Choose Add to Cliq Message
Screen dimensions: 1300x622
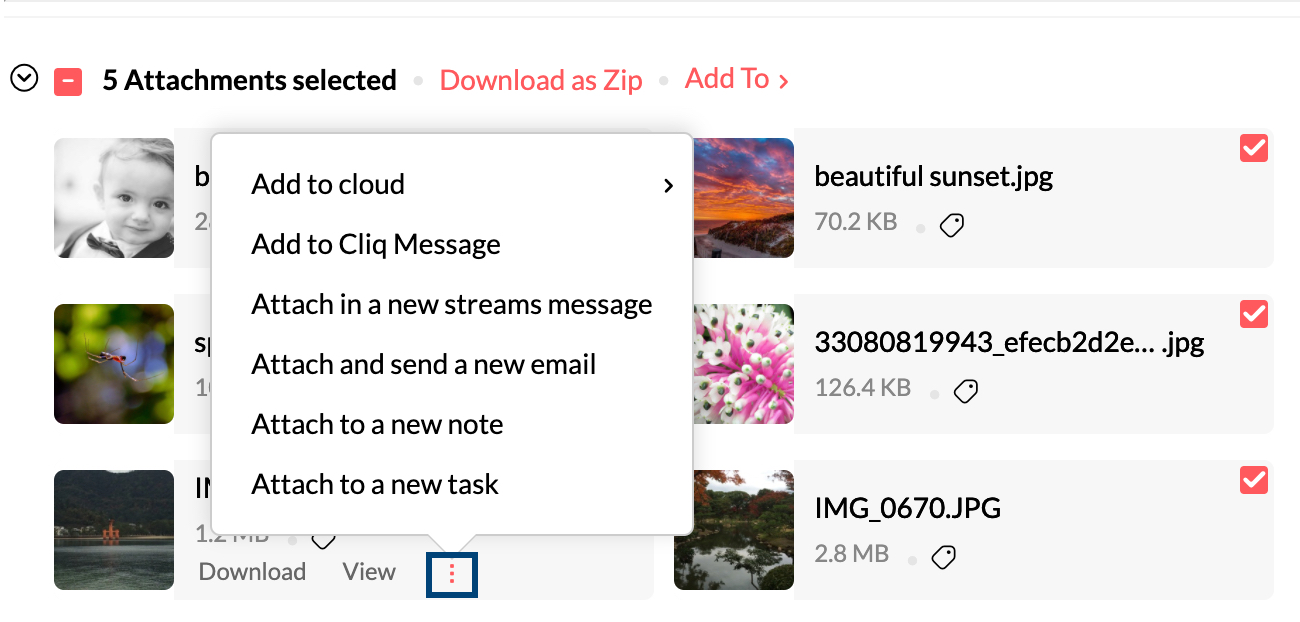click(x=376, y=244)
